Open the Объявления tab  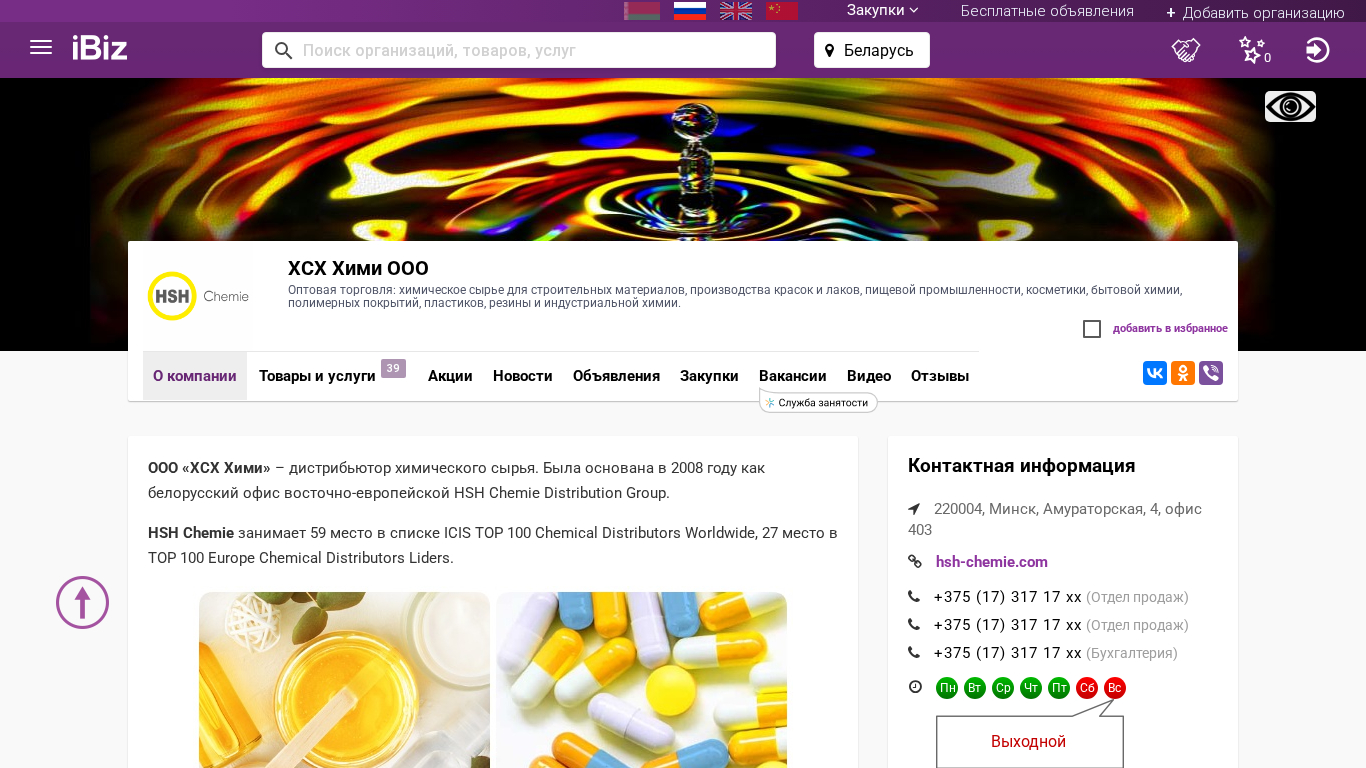616,376
